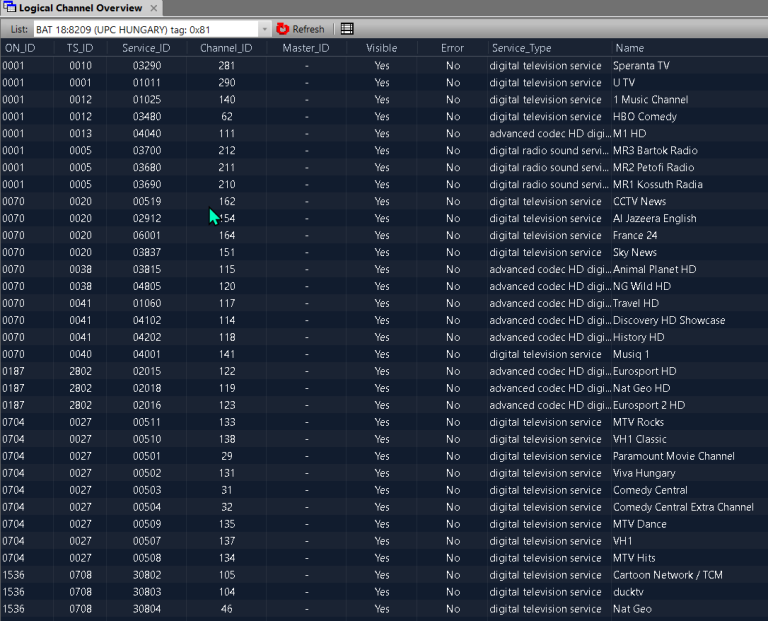The image size is (768, 621).
Task: Select MR2 Petofi Radio entry
Action: [x=384, y=167]
